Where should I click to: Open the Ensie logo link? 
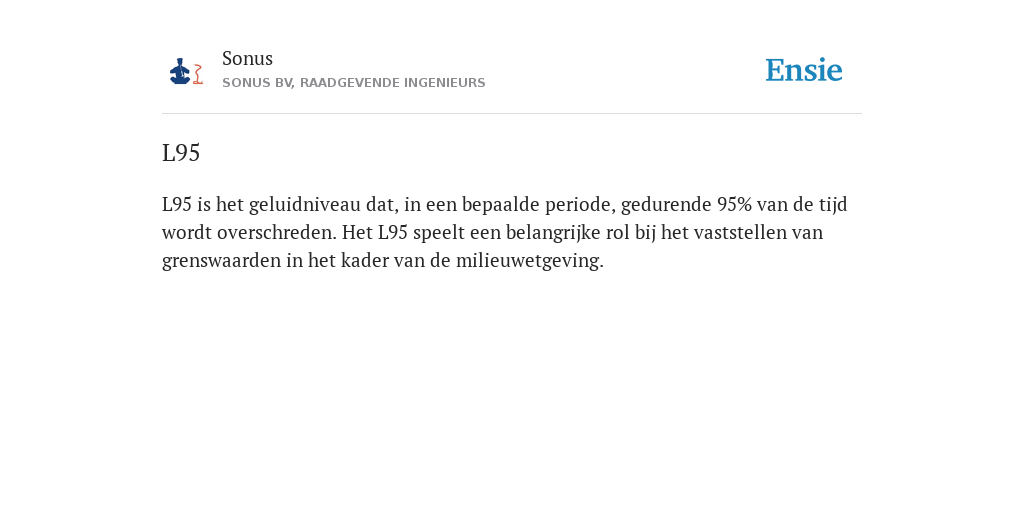pos(804,70)
